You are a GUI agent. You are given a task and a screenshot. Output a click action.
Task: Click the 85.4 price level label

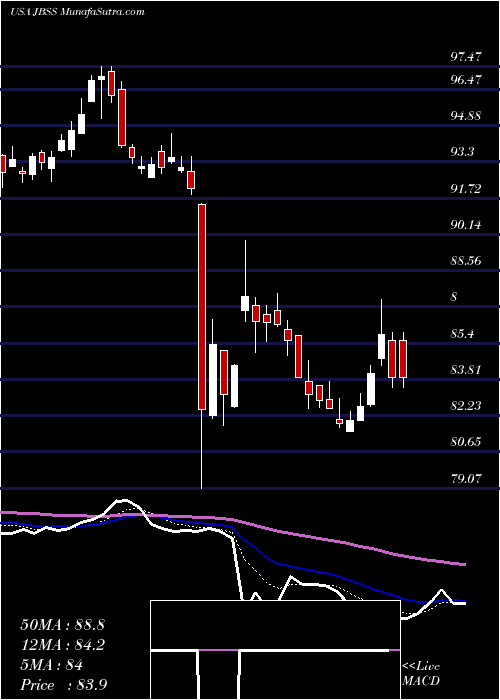click(462, 333)
